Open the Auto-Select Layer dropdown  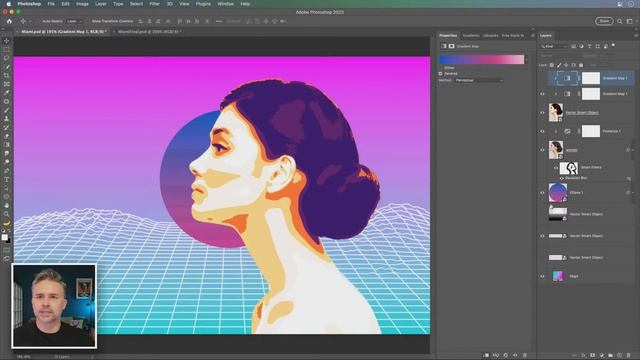[x=74, y=21]
